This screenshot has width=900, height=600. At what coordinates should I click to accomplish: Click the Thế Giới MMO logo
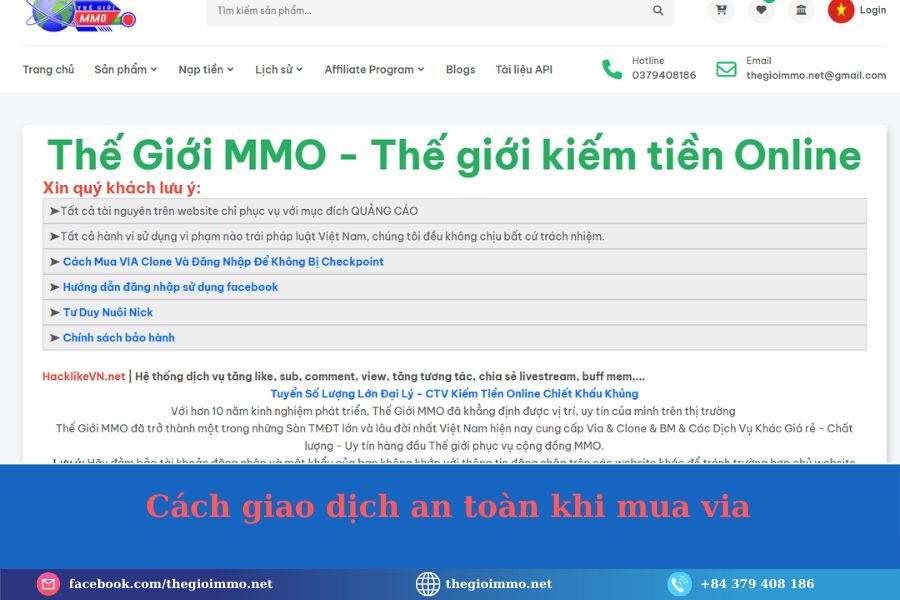click(x=80, y=14)
